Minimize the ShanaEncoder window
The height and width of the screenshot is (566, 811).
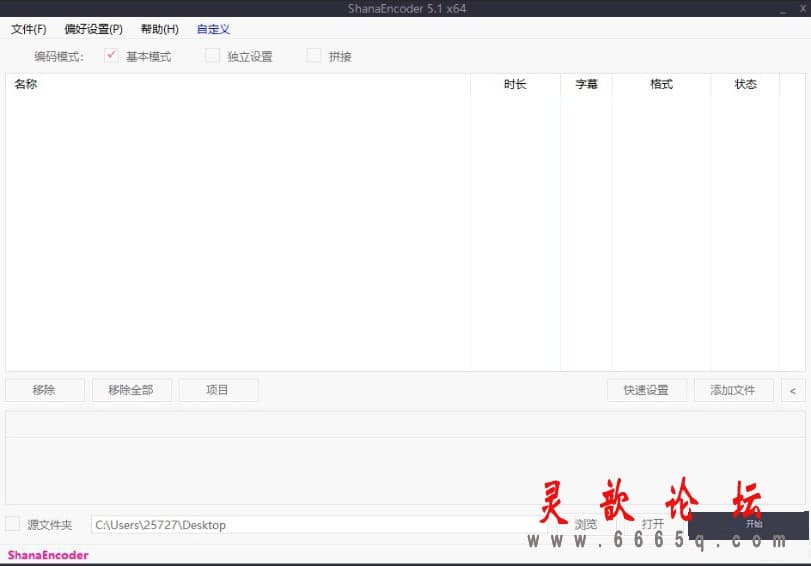[x=783, y=9]
